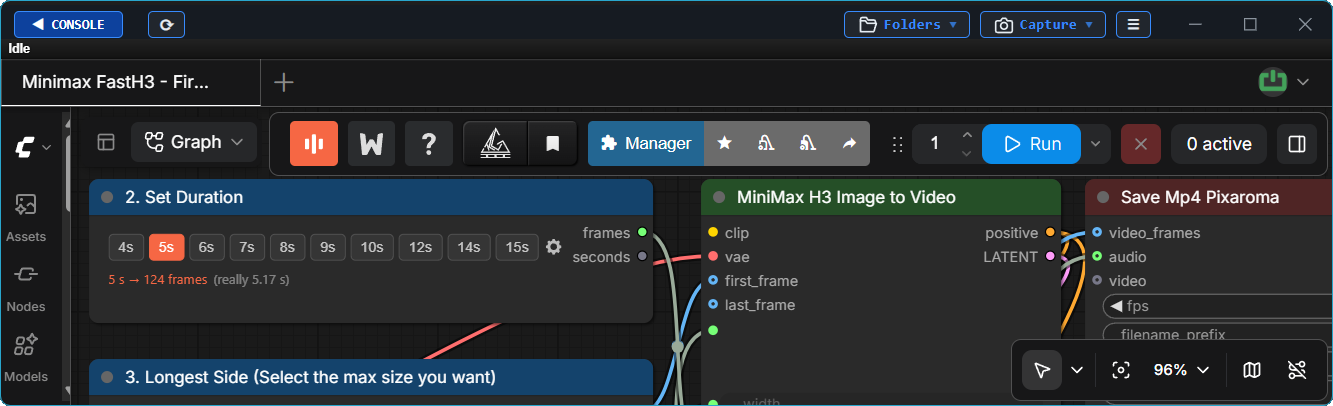The width and height of the screenshot is (1333, 406).
Task: Click the restart/refresh icon button
Action: click(x=166, y=25)
